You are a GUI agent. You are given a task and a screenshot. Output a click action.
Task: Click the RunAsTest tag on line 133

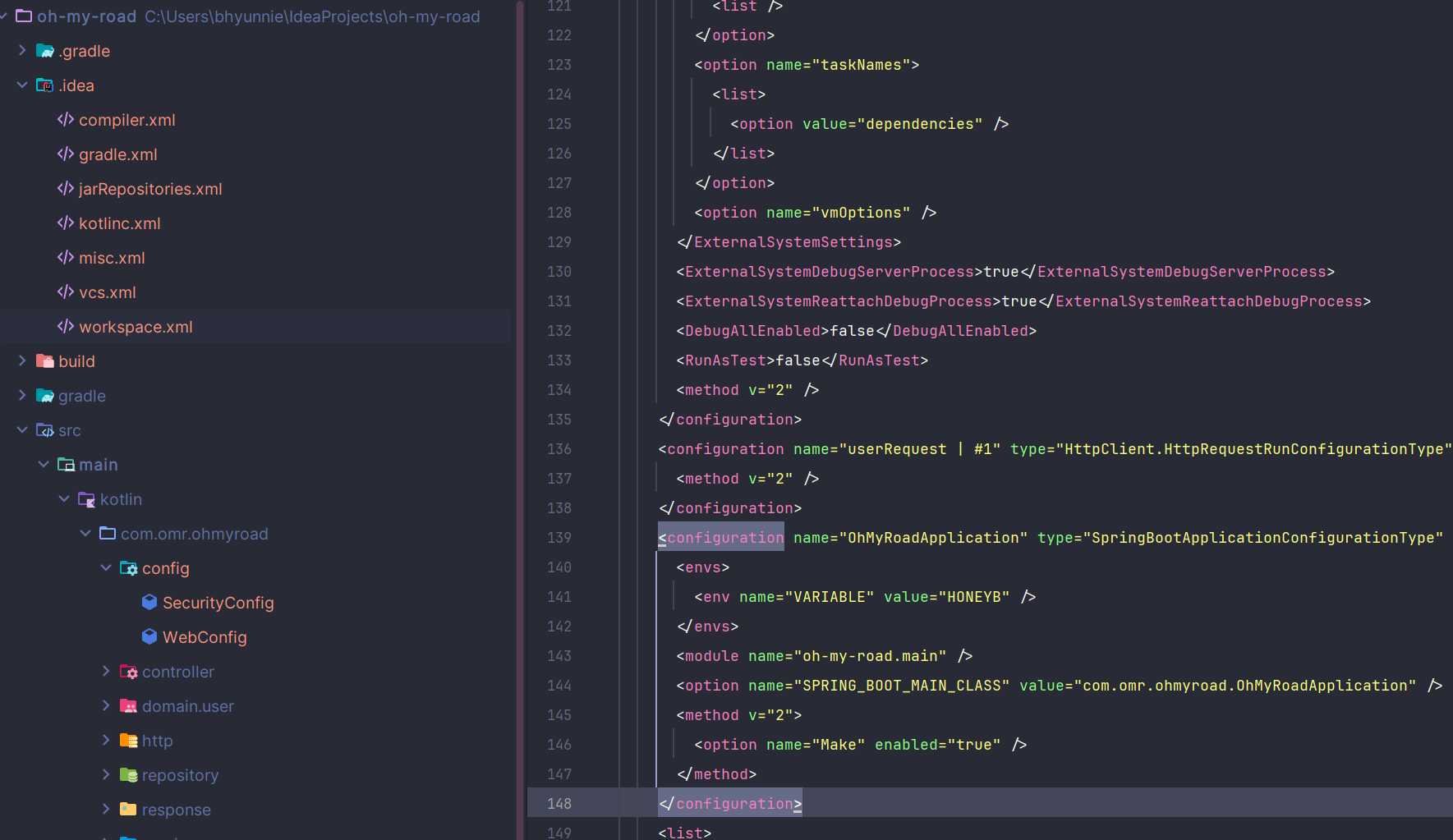pyautogui.click(x=726, y=360)
